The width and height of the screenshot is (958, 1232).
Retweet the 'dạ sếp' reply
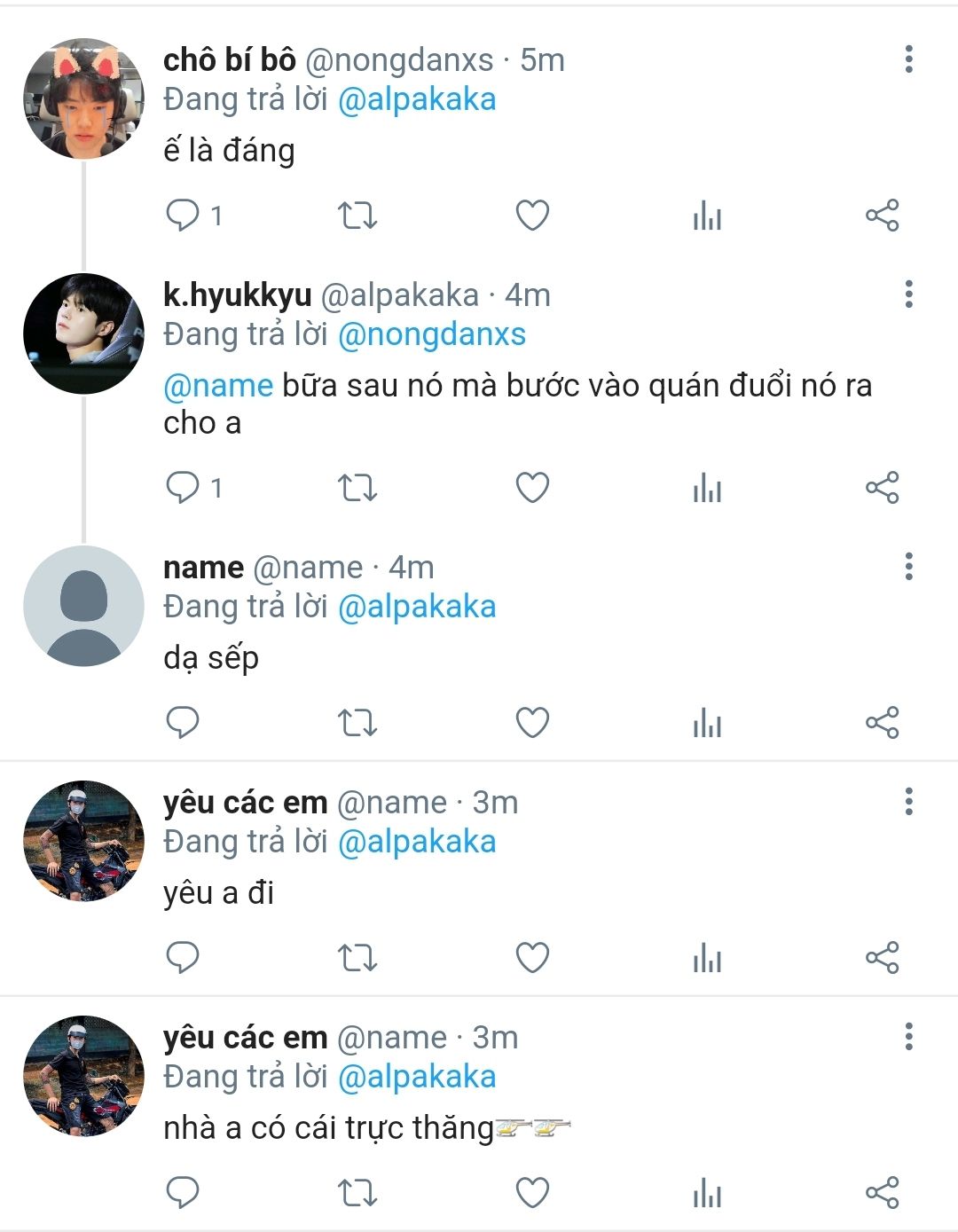(x=357, y=723)
